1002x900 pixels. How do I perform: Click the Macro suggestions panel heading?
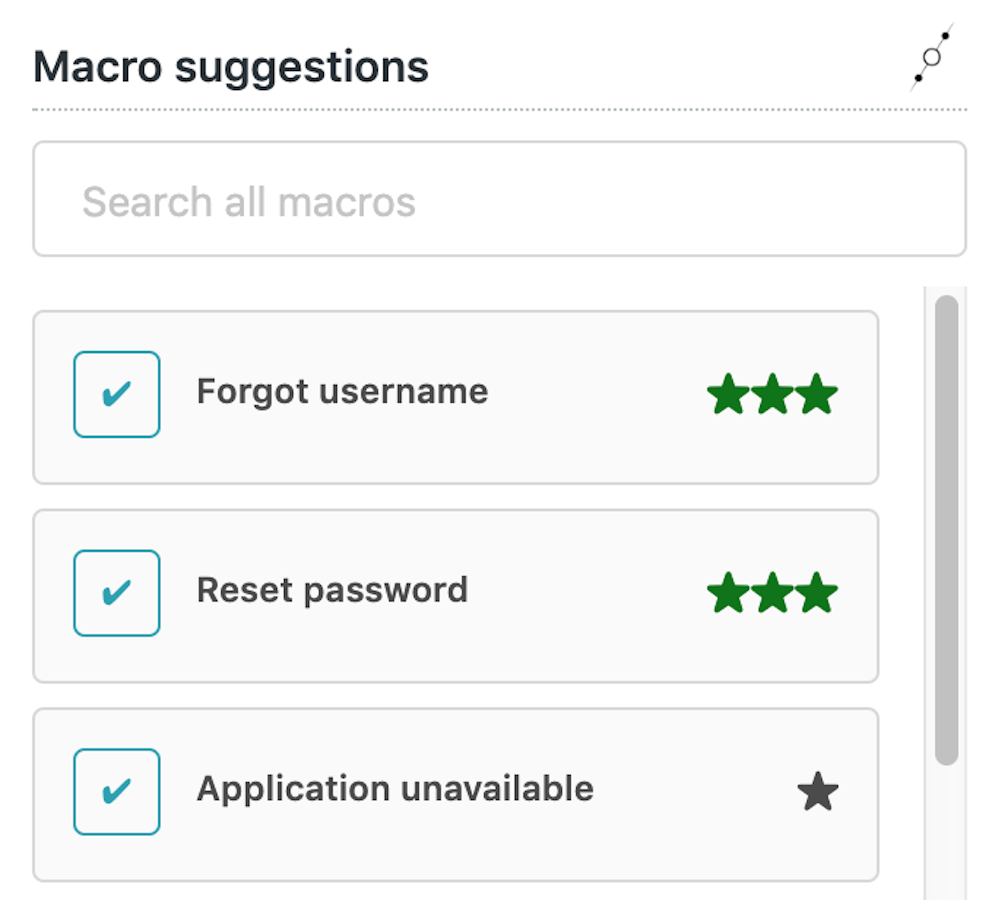(x=232, y=66)
